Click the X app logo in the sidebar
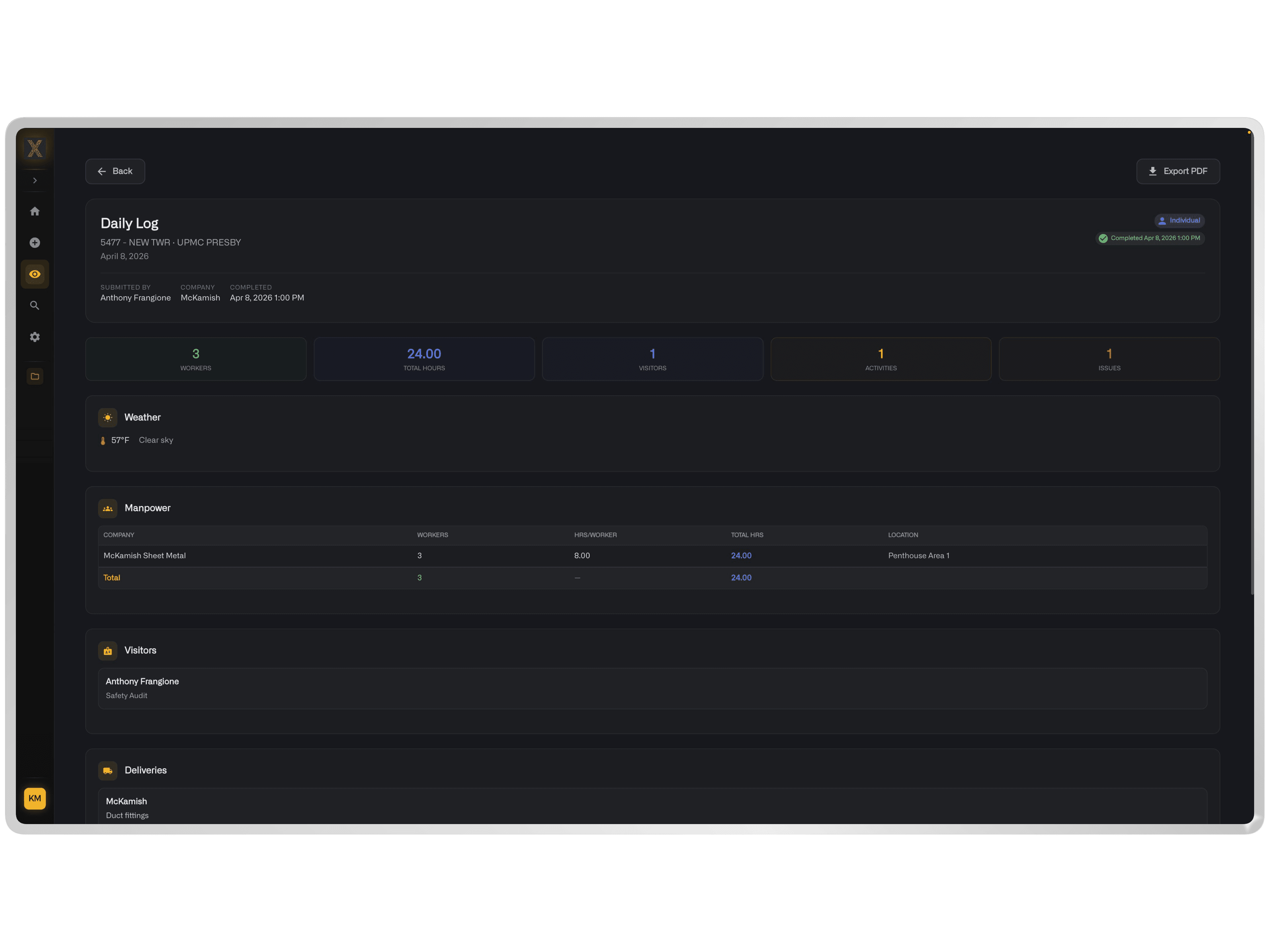1270x952 pixels. [x=35, y=149]
